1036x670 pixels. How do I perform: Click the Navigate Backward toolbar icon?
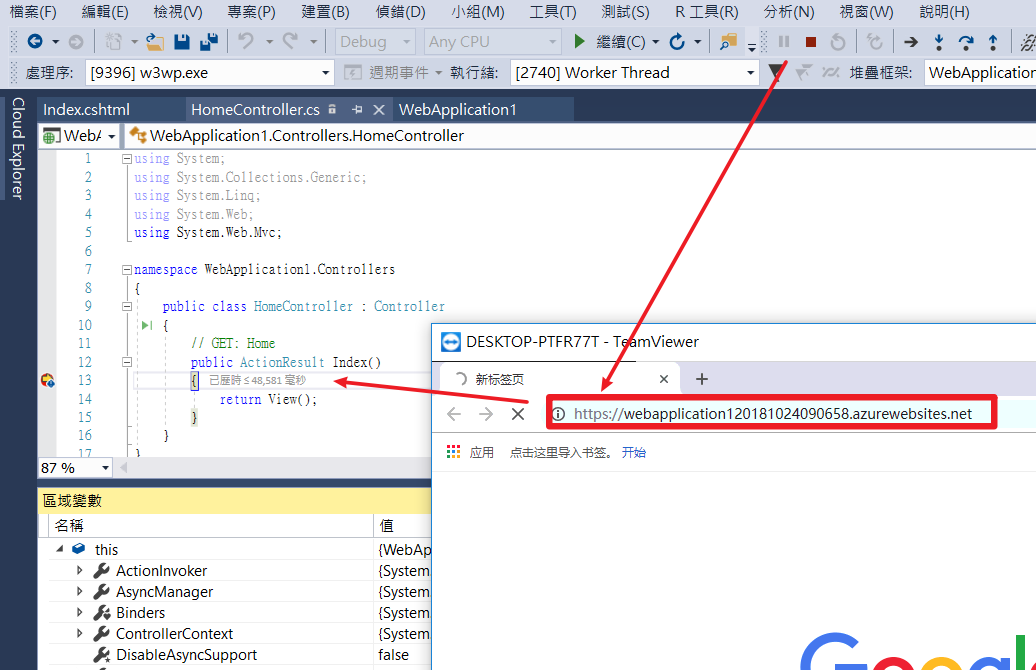pyautogui.click(x=35, y=42)
